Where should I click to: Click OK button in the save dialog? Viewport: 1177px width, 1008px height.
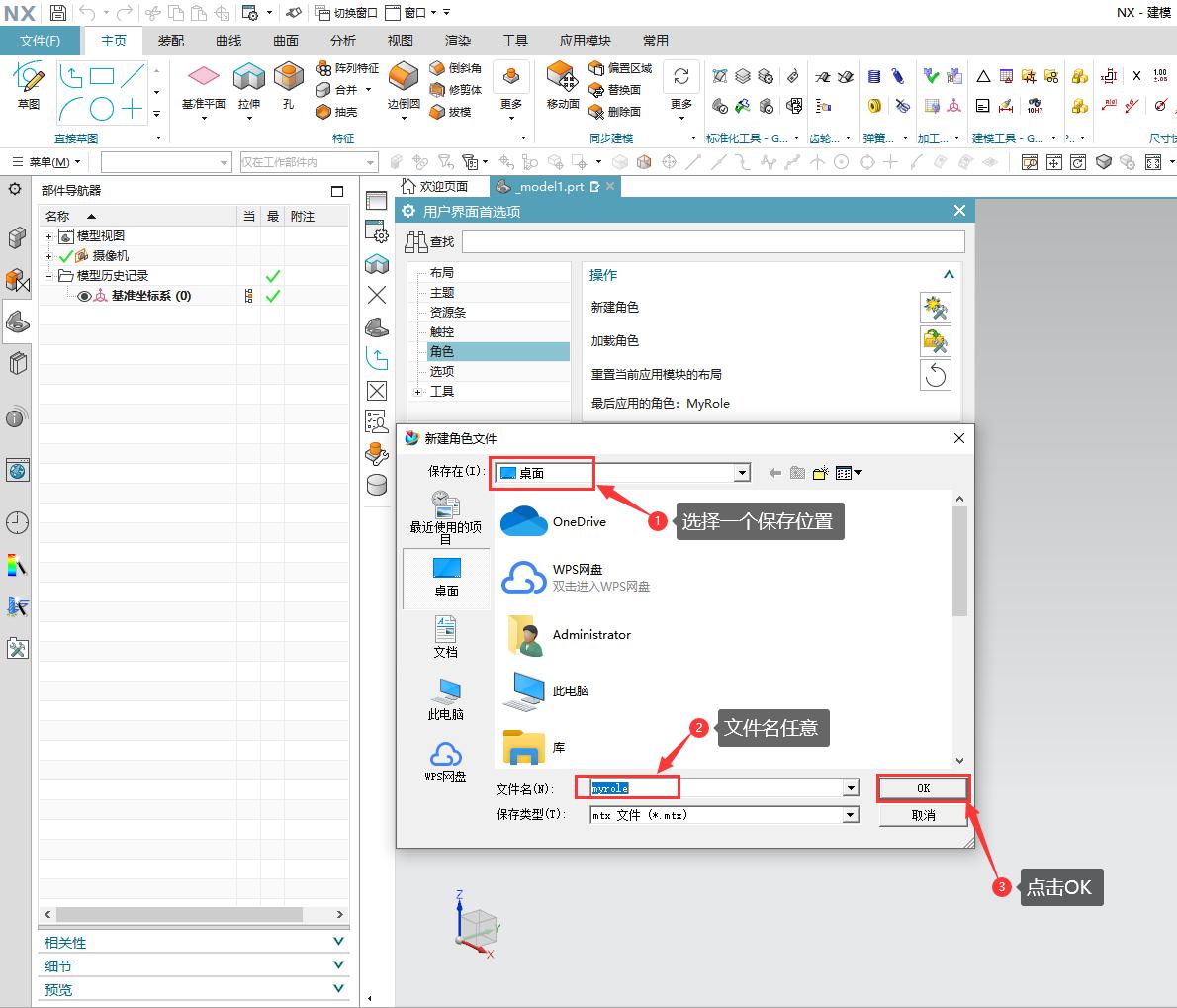pyautogui.click(x=923, y=788)
